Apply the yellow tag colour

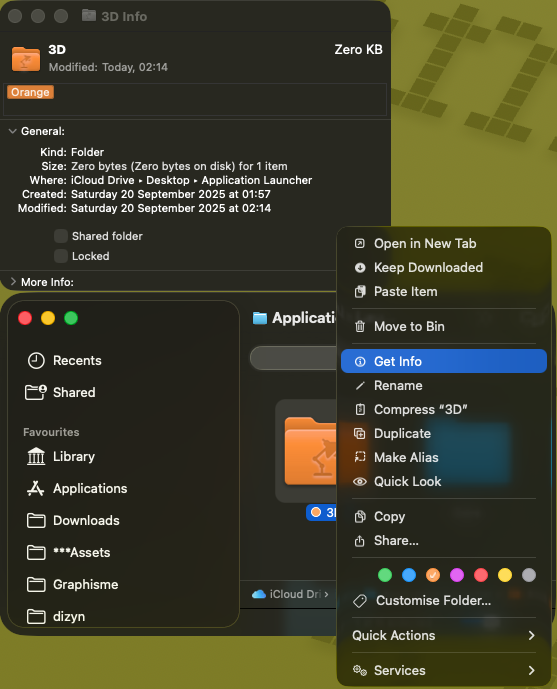click(505, 575)
